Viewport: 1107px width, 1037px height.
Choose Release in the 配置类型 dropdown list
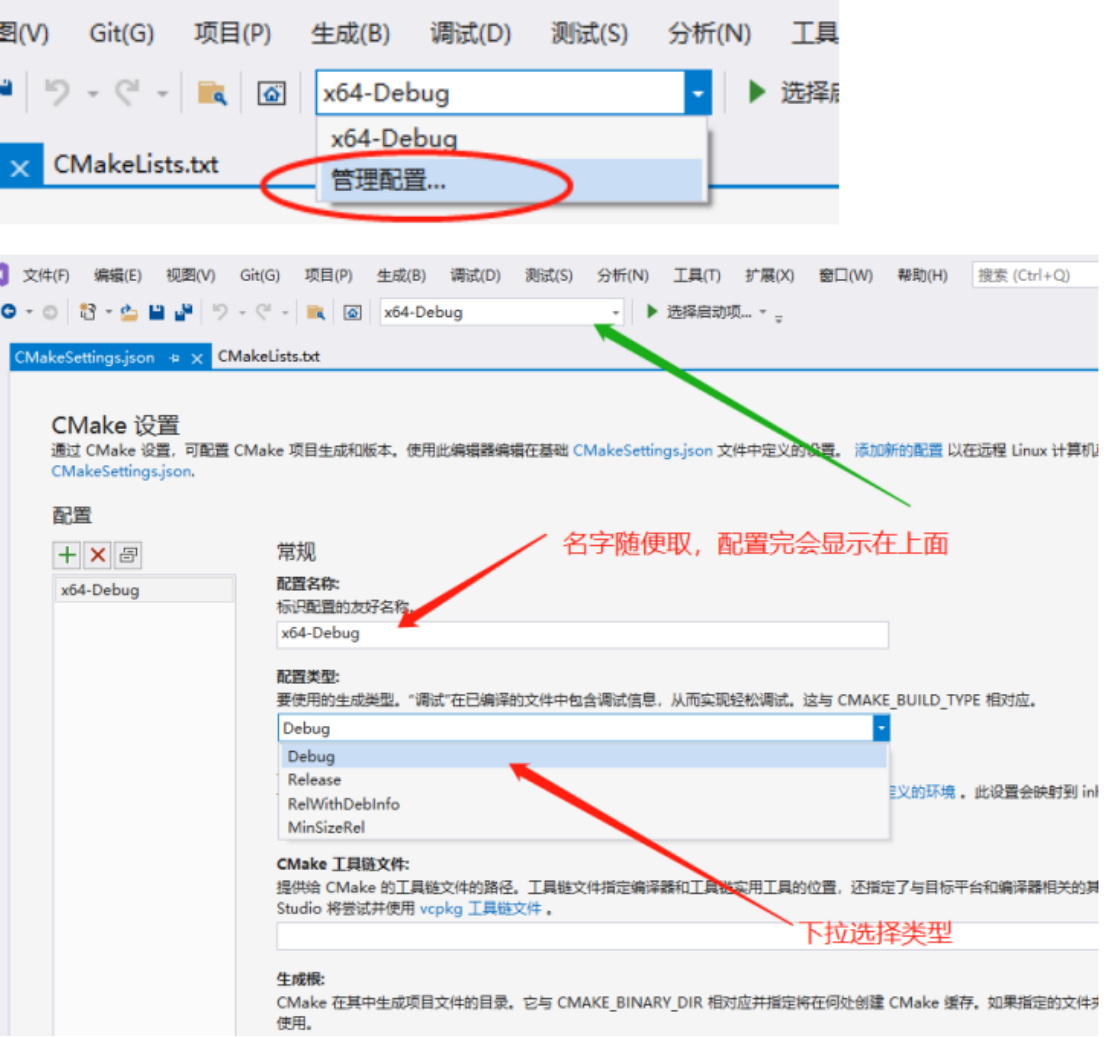click(584, 780)
